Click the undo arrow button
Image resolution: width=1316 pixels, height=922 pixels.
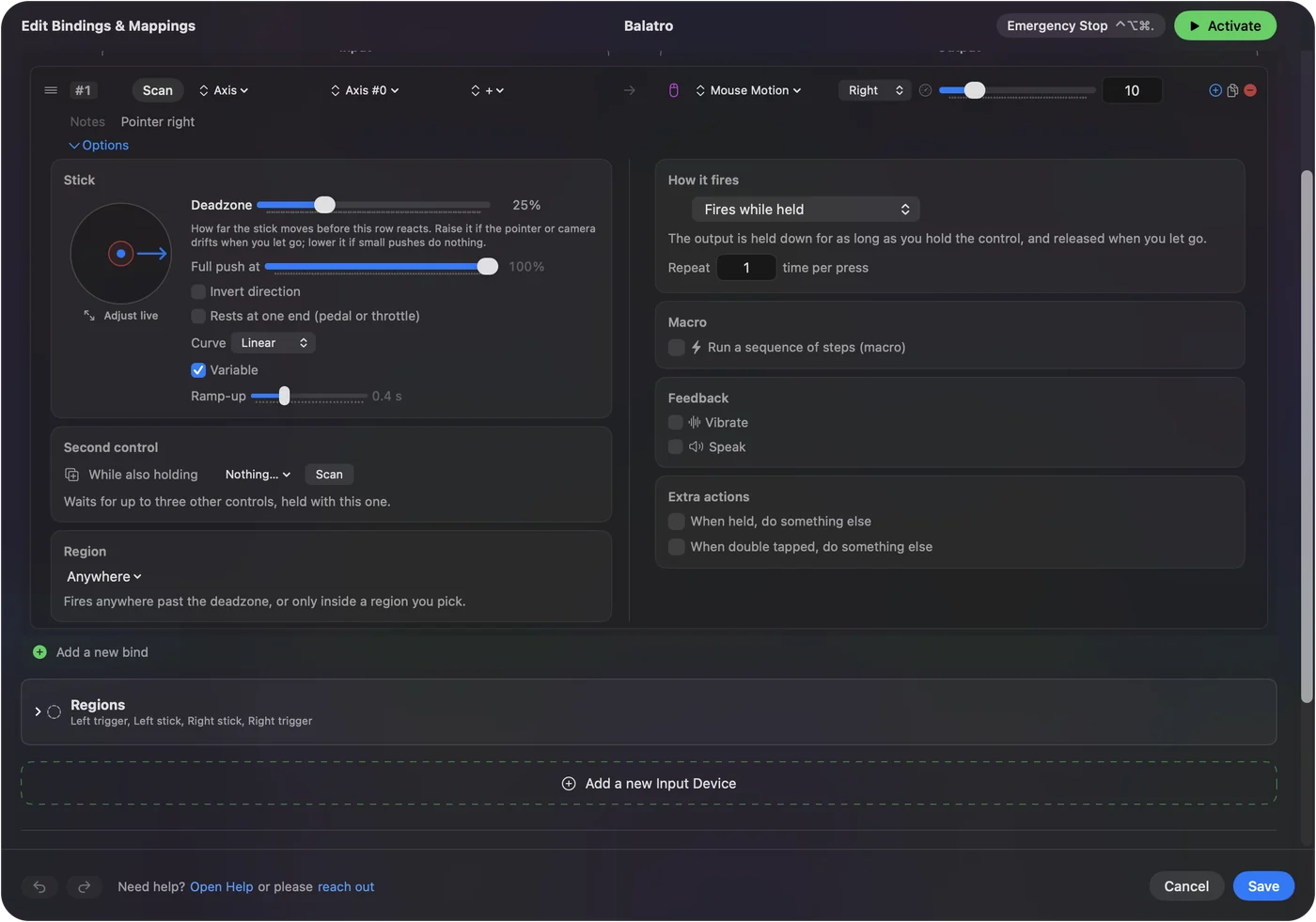(x=39, y=886)
